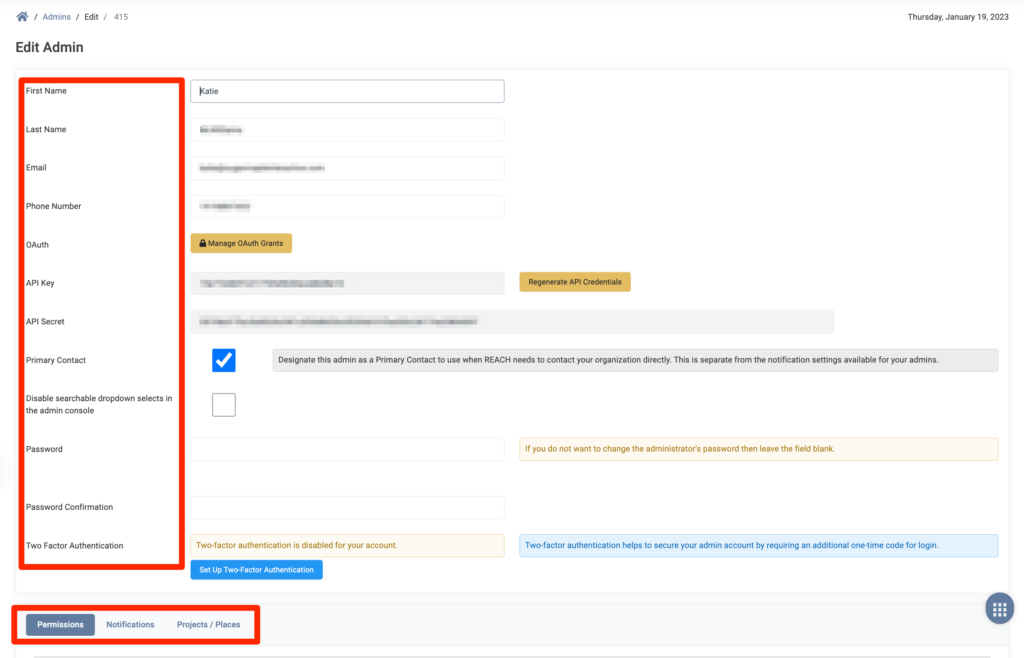Switch to the Permissions tab
Viewport: 1024px width, 658px height.
[60, 625]
